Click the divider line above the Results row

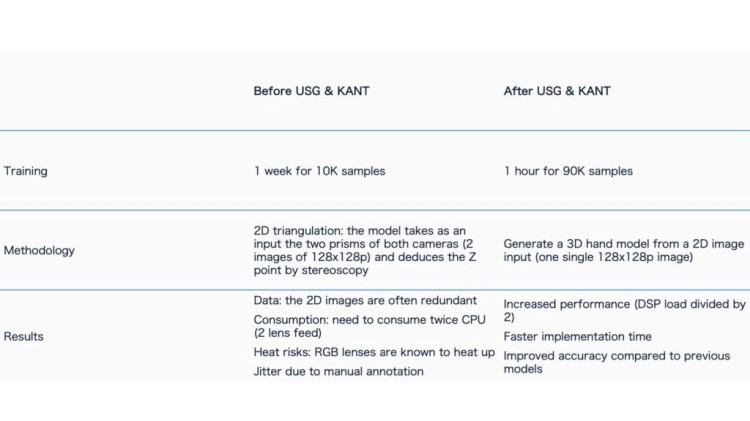(x=375, y=290)
